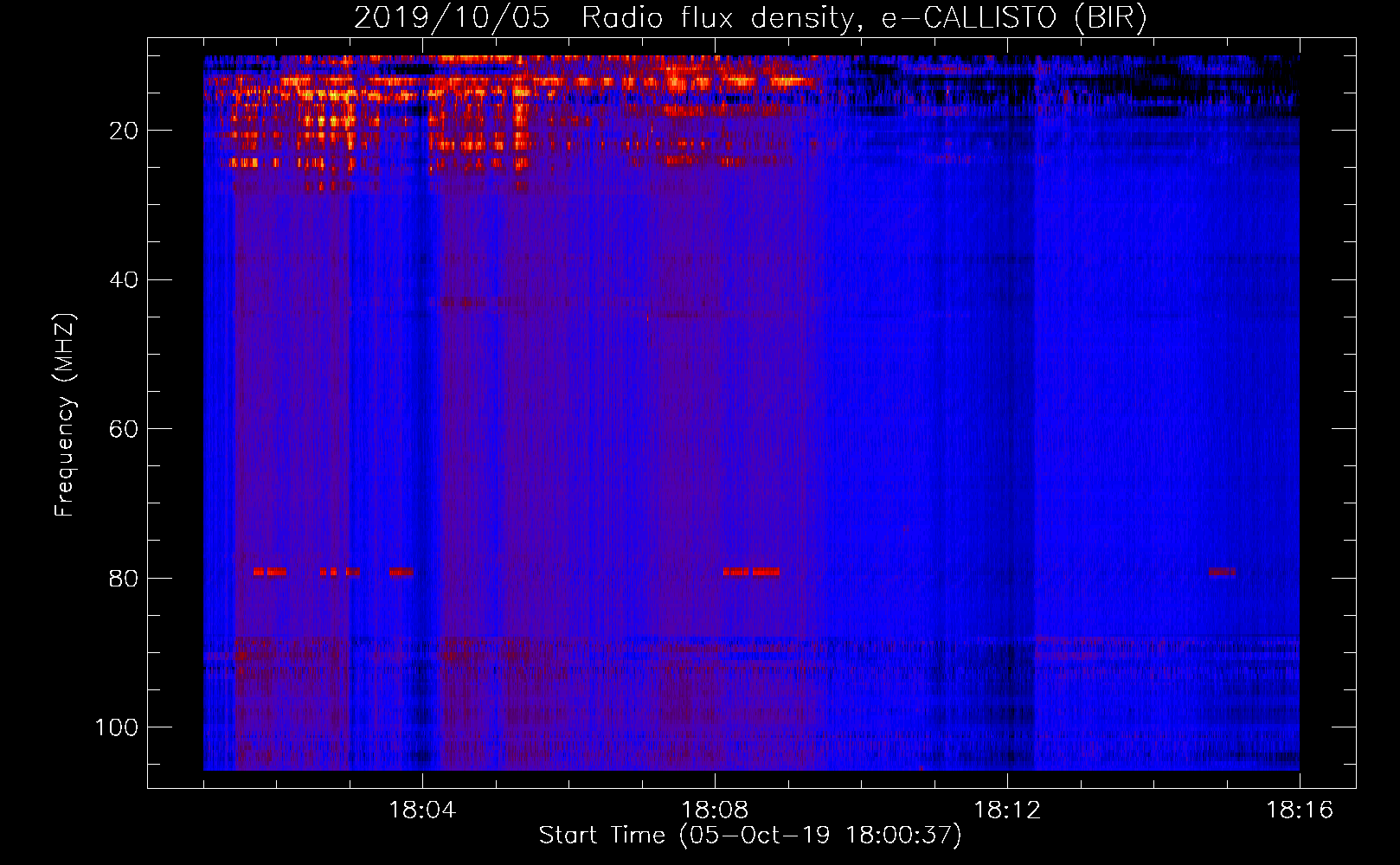Select the 20 tick label on frequency axis

pos(124,131)
